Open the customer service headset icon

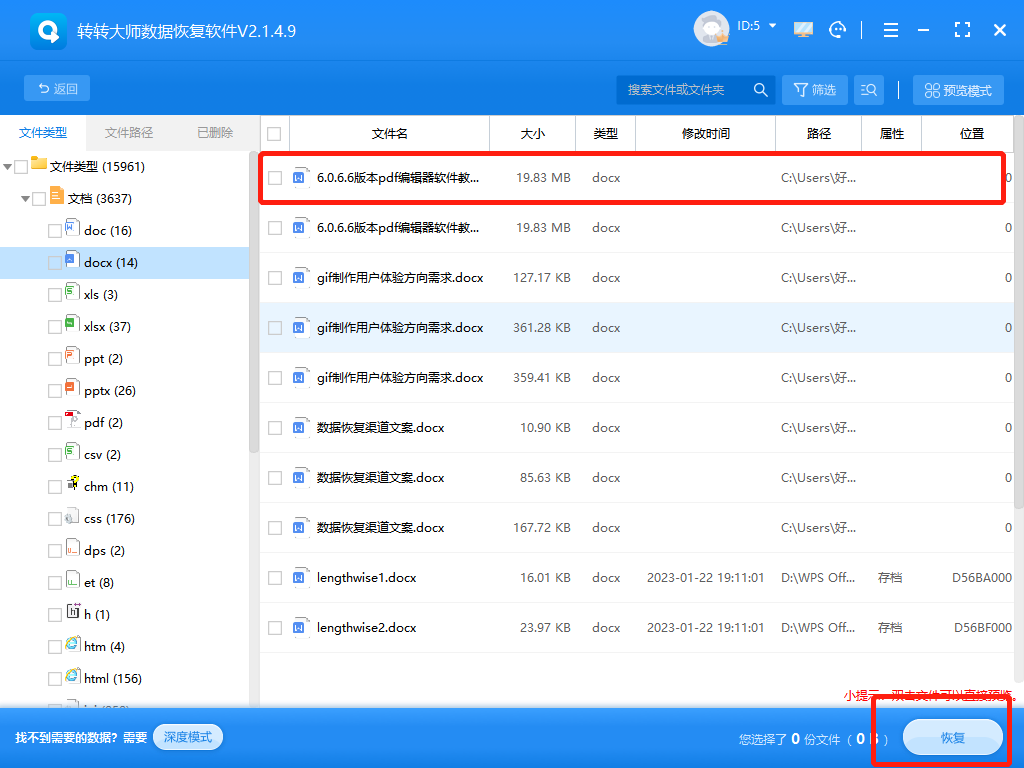(x=838, y=30)
